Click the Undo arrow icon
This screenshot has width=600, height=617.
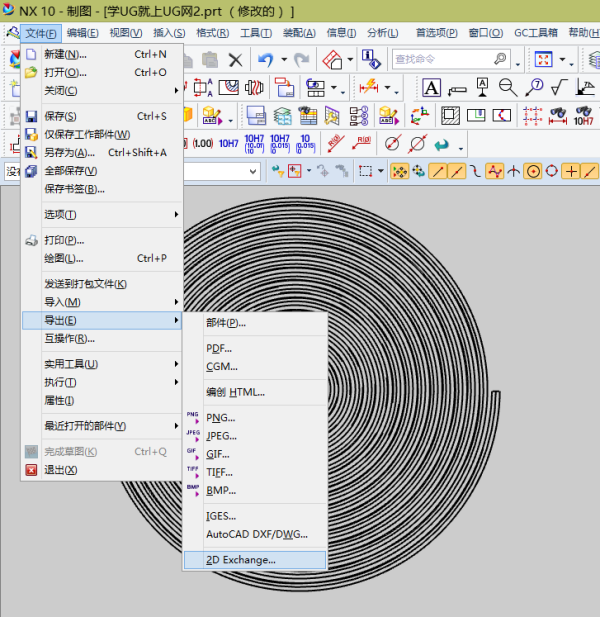266,60
